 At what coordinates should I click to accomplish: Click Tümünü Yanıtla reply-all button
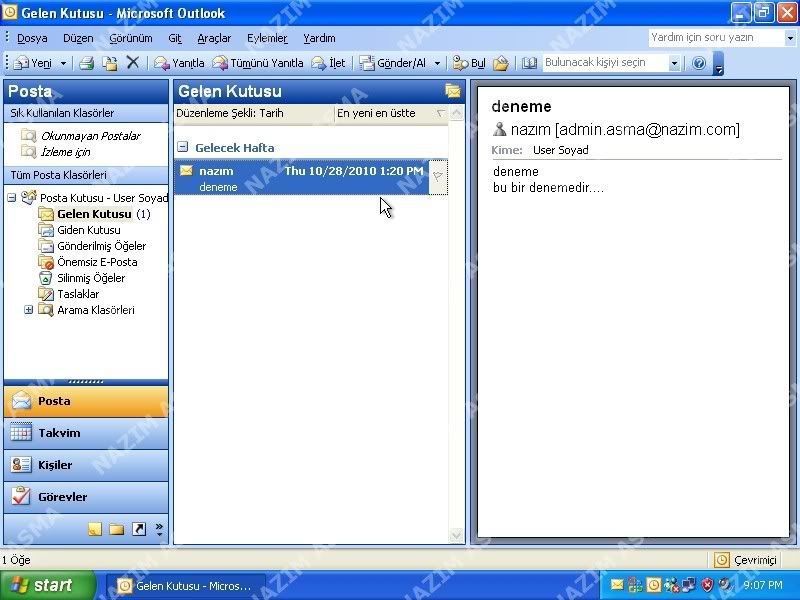tap(258, 63)
